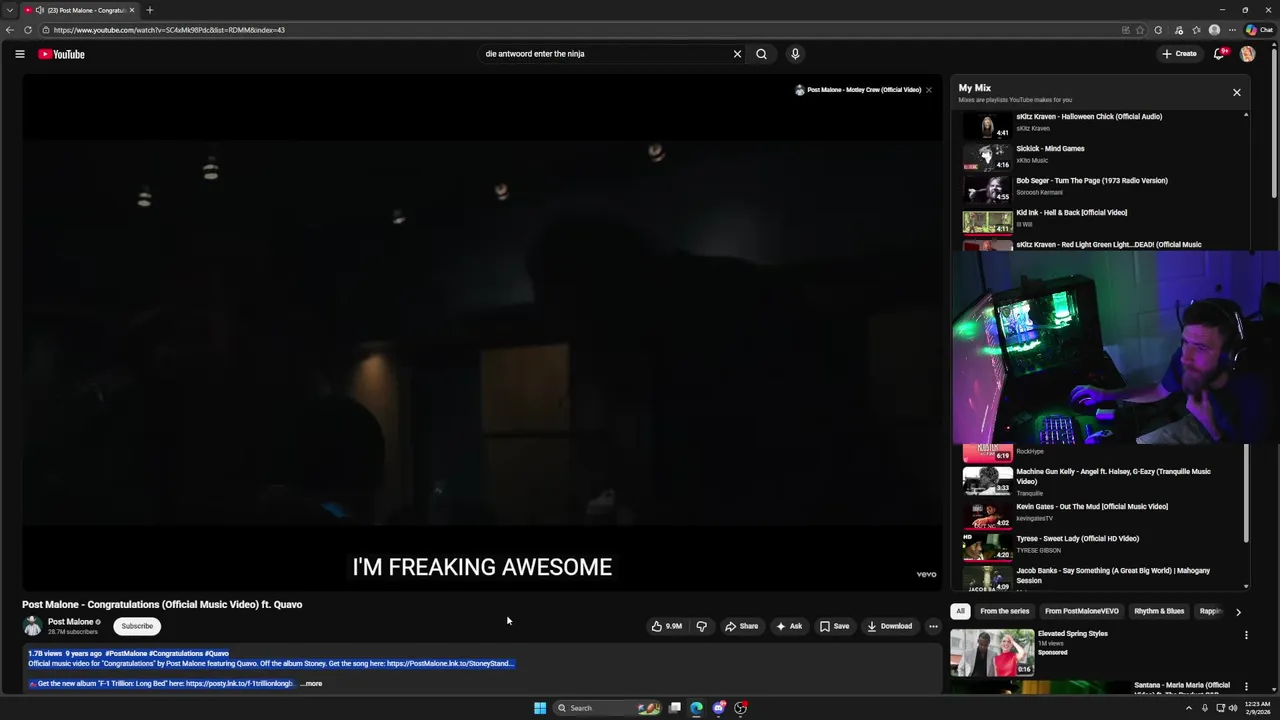Dismiss the Motley Crew suggested video card

click(928, 90)
